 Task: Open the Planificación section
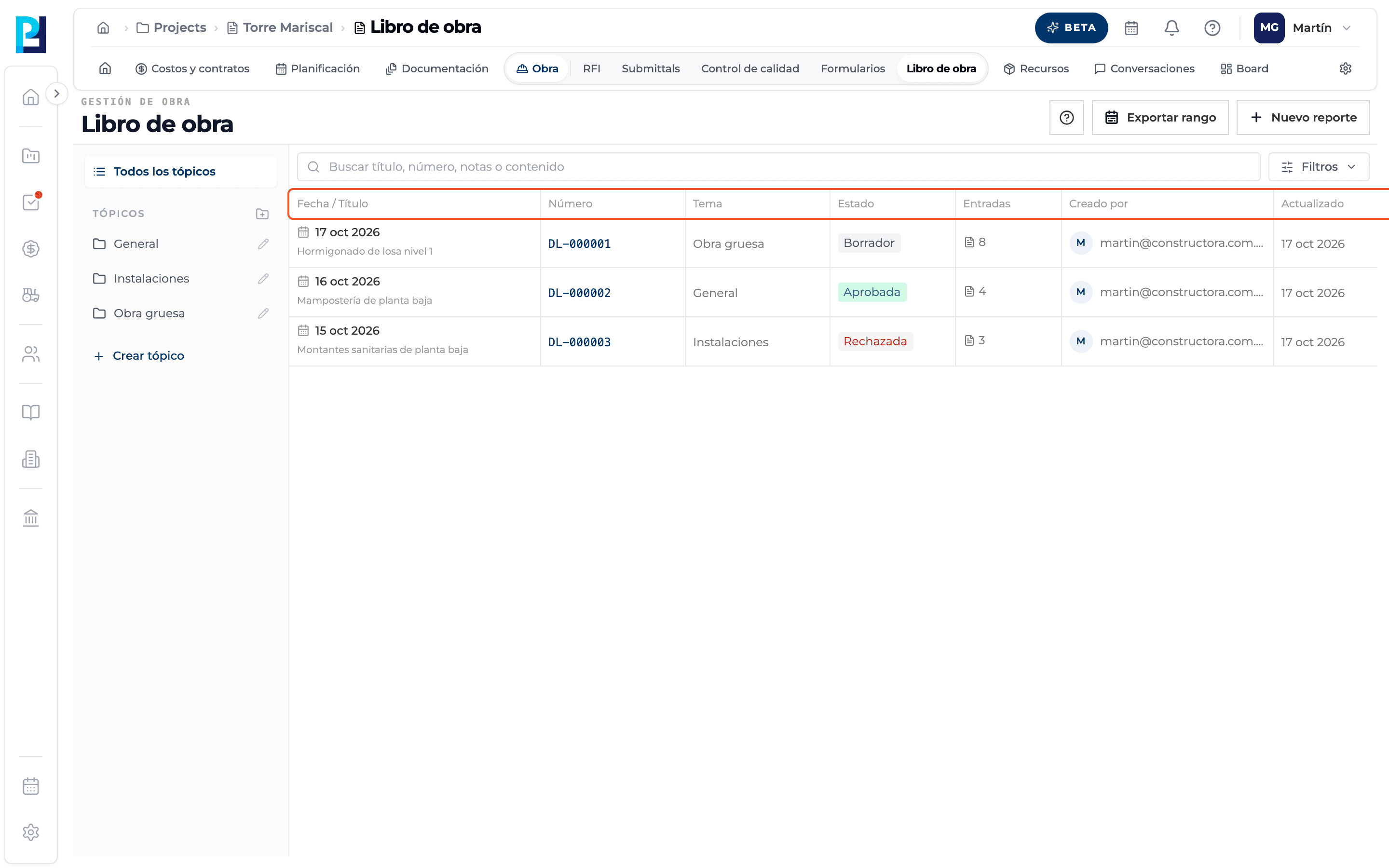pyautogui.click(x=317, y=68)
